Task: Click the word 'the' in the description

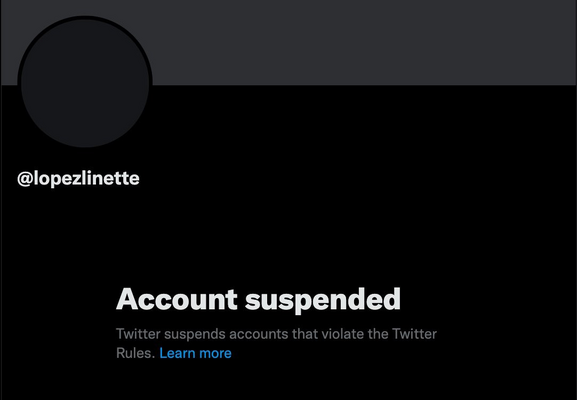Action: coord(378,334)
